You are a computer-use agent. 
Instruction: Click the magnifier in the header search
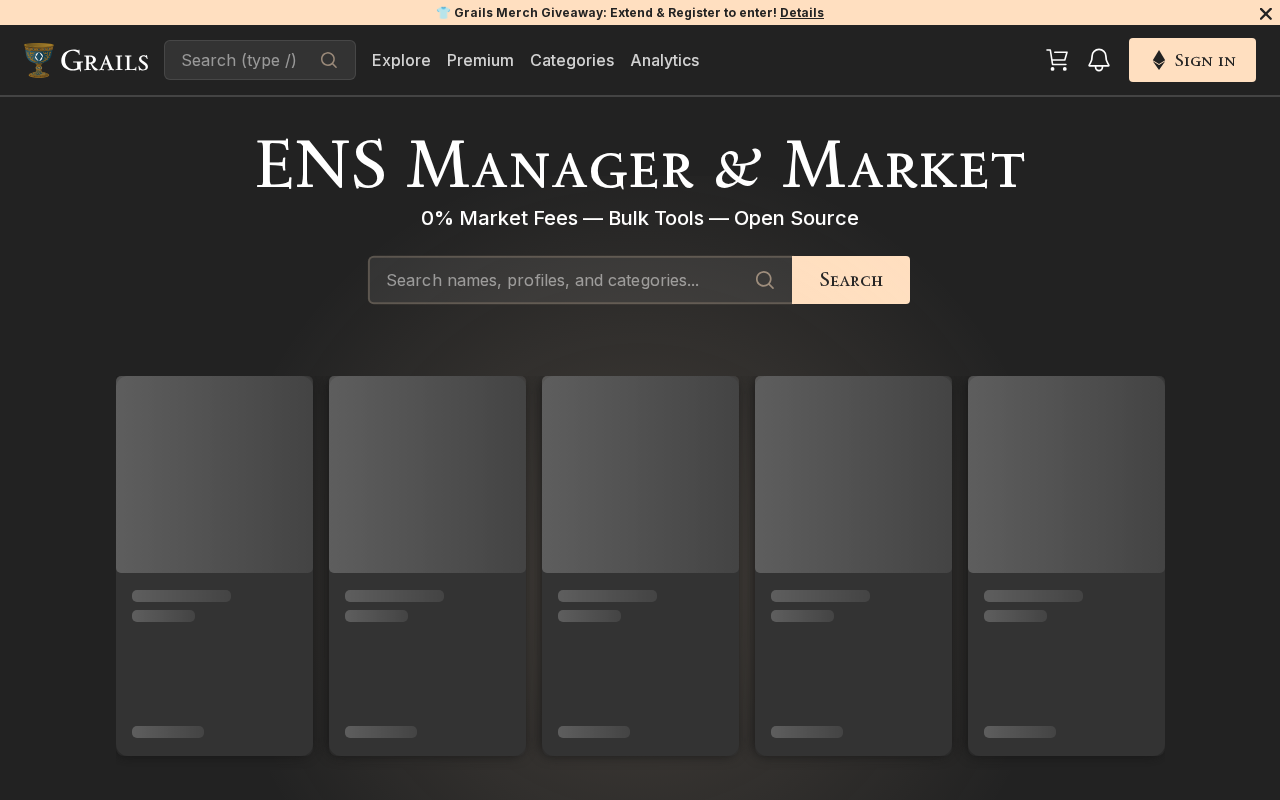tap(329, 60)
